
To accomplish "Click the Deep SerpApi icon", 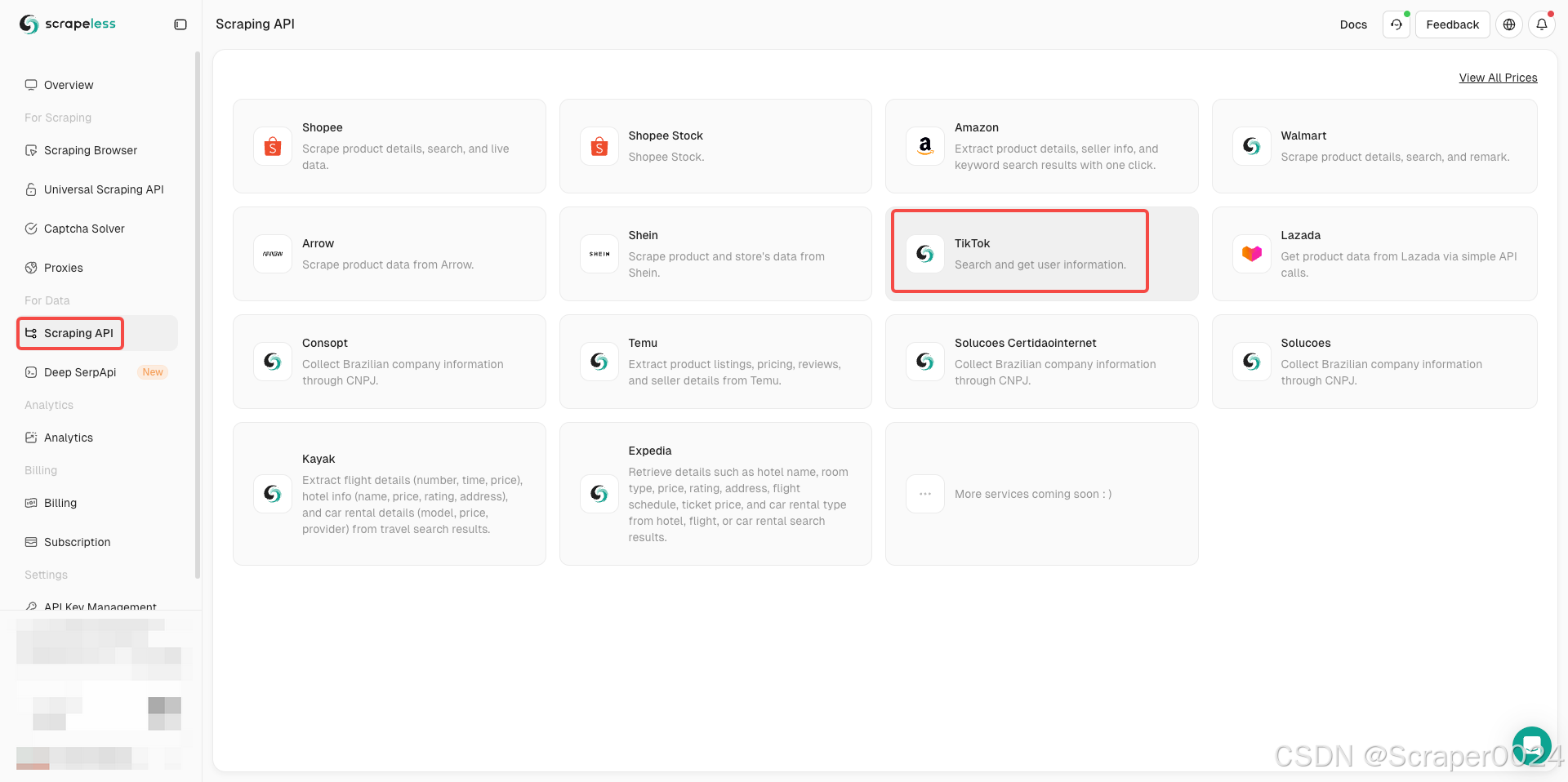I will tap(31, 372).
